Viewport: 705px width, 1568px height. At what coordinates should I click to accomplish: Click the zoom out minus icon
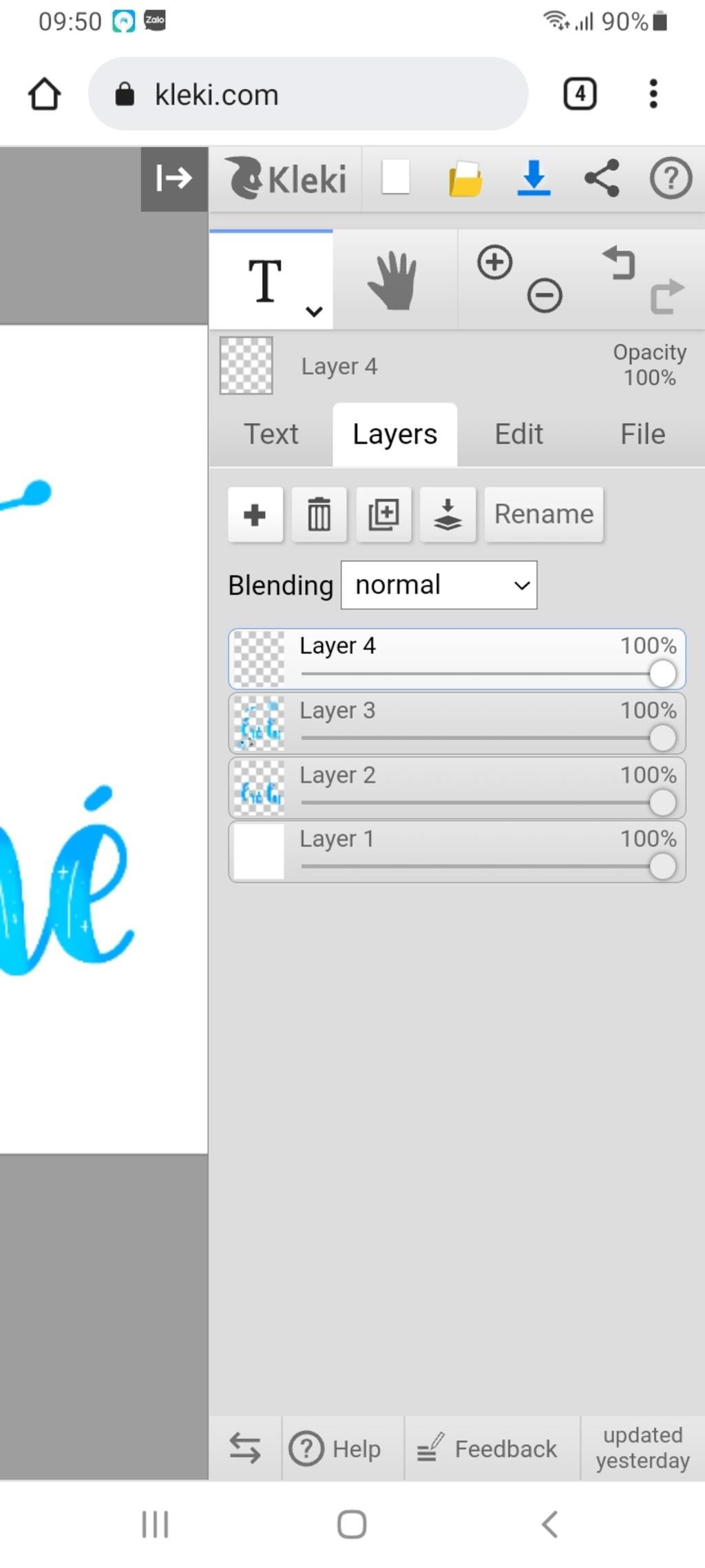pyautogui.click(x=545, y=296)
